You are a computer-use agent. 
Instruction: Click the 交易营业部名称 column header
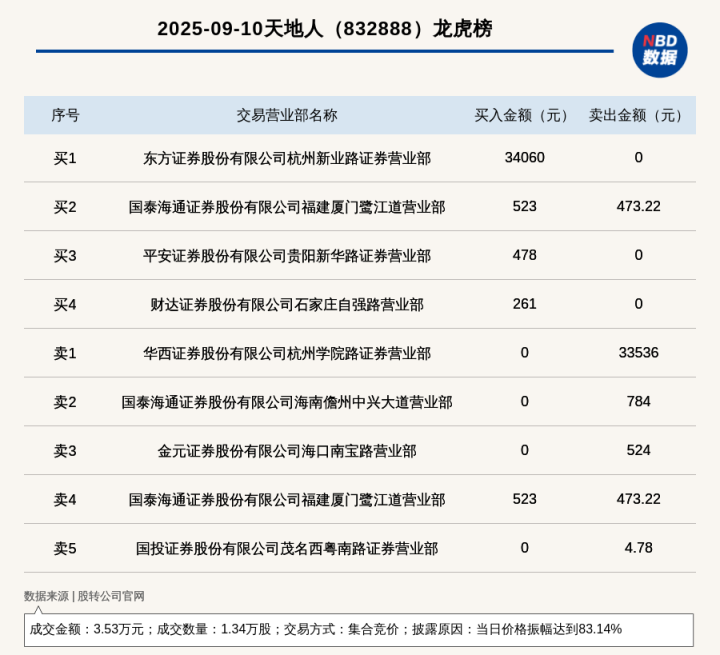click(x=287, y=115)
